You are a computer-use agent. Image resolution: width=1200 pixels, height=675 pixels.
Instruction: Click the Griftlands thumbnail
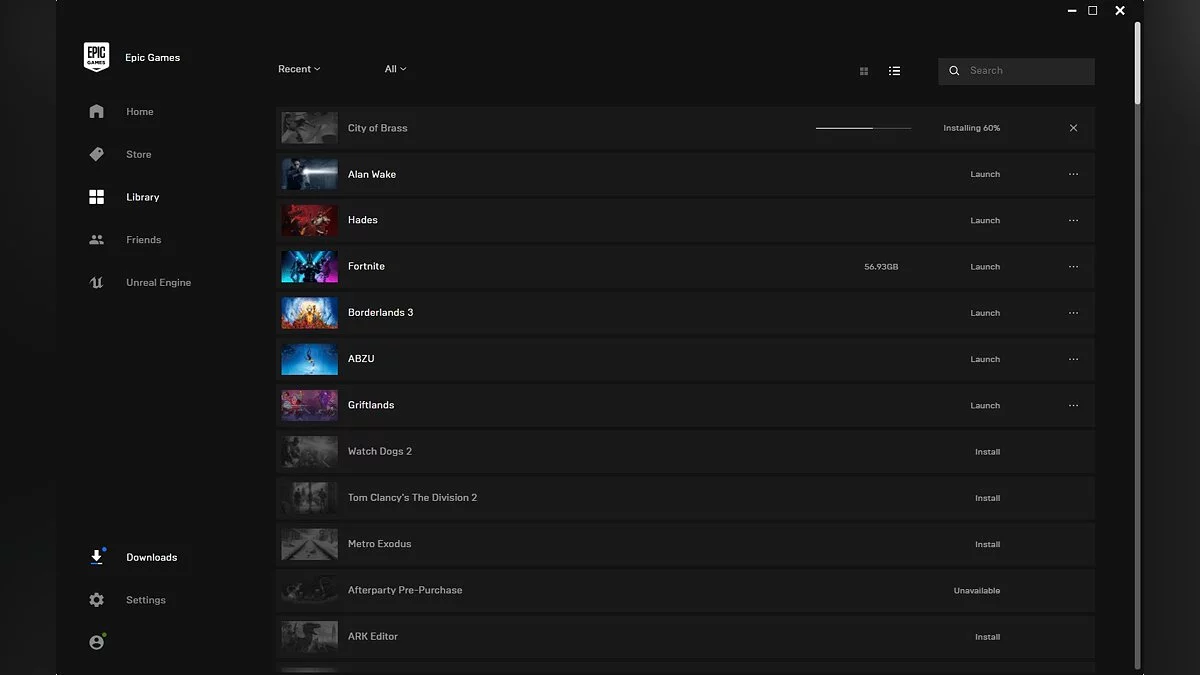pyautogui.click(x=309, y=405)
